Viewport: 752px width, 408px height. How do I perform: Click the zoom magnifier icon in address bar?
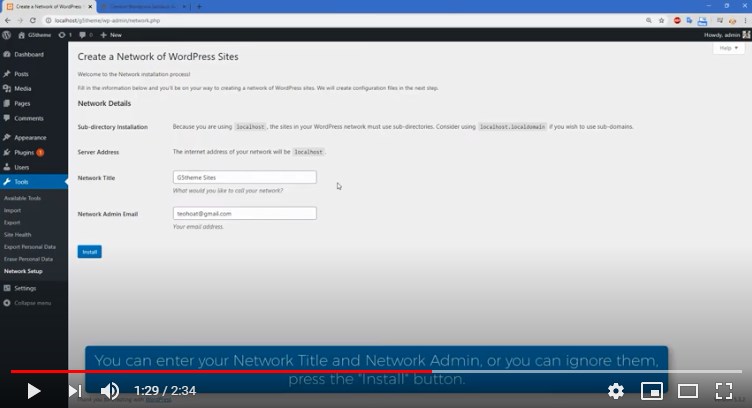coord(648,20)
